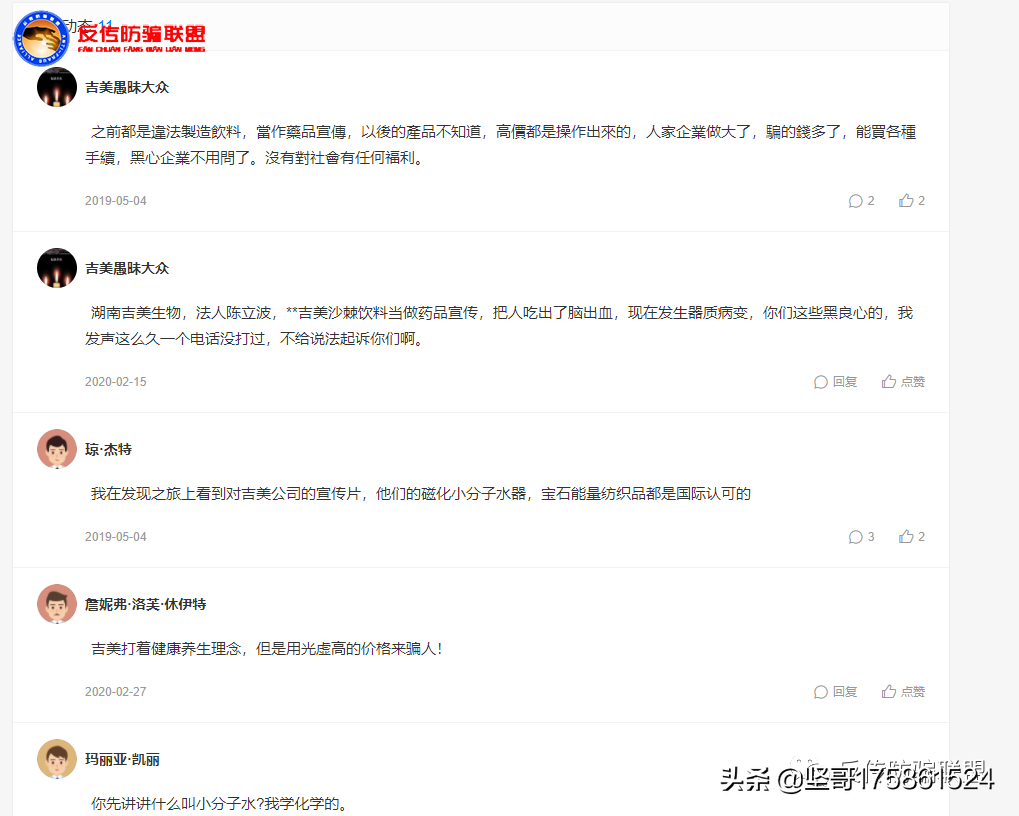1019x816 pixels.
Task: Click the date 2020-02-27
Action: 116,692
